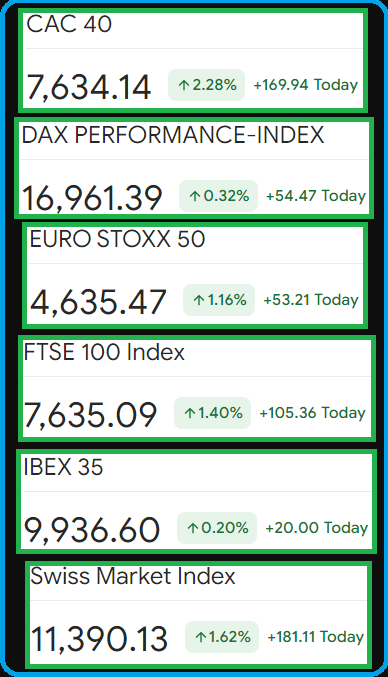Click the +20.00 Today label
Image resolution: width=388 pixels, height=677 pixels.
[x=316, y=528]
